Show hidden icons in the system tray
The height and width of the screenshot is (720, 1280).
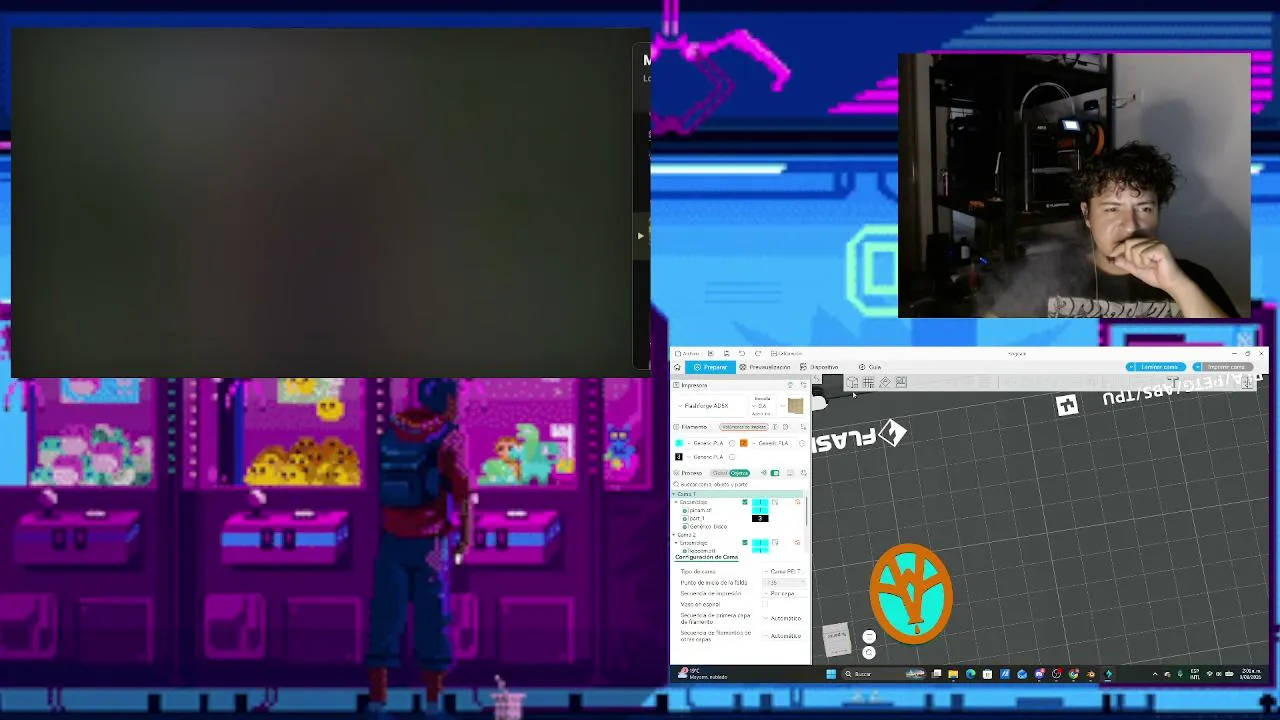(1155, 674)
